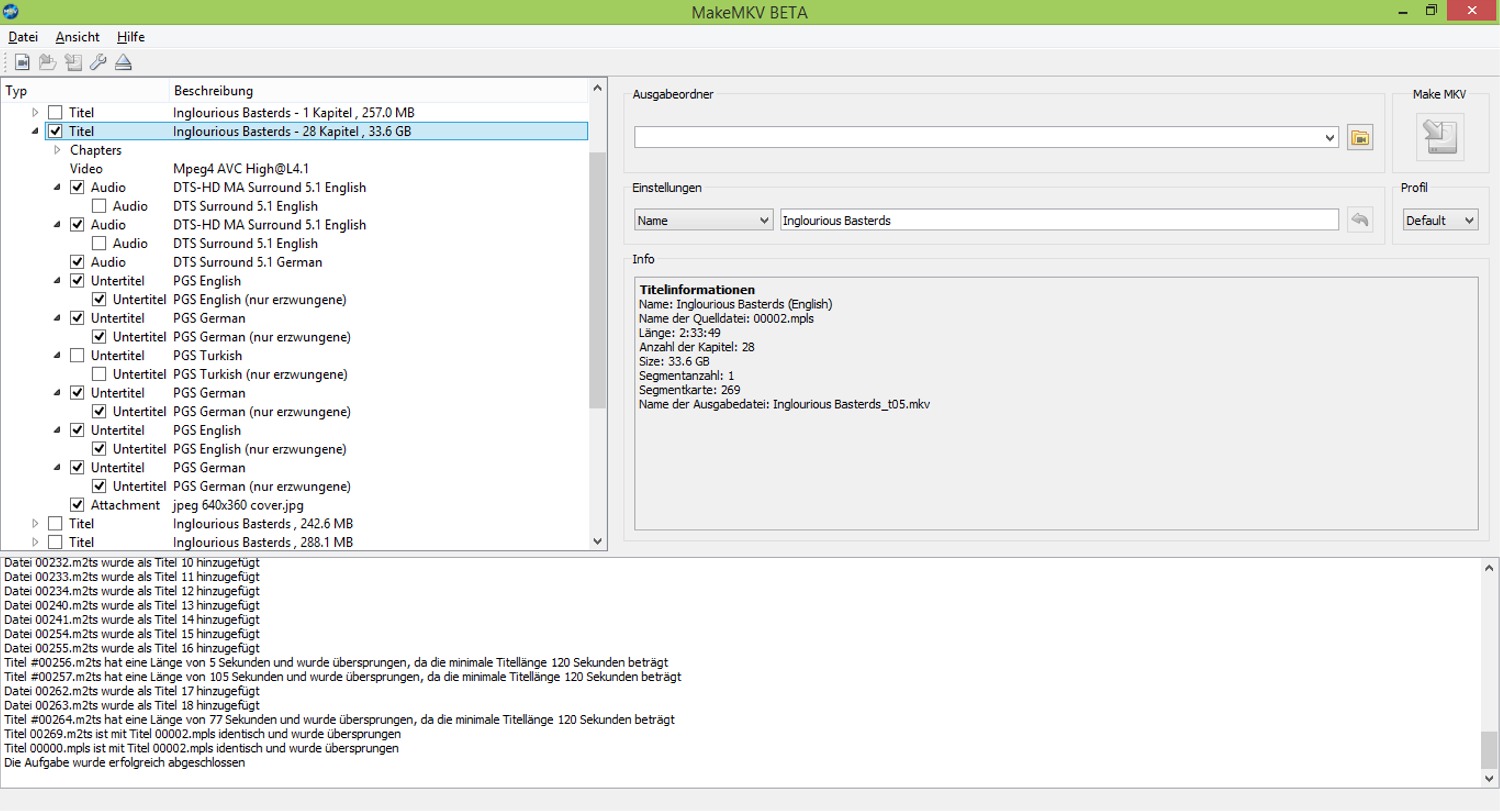Click log line 'Datei 00262.m2ts wurde als Titel 17'
This screenshot has width=1500, height=811.
click(132, 690)
